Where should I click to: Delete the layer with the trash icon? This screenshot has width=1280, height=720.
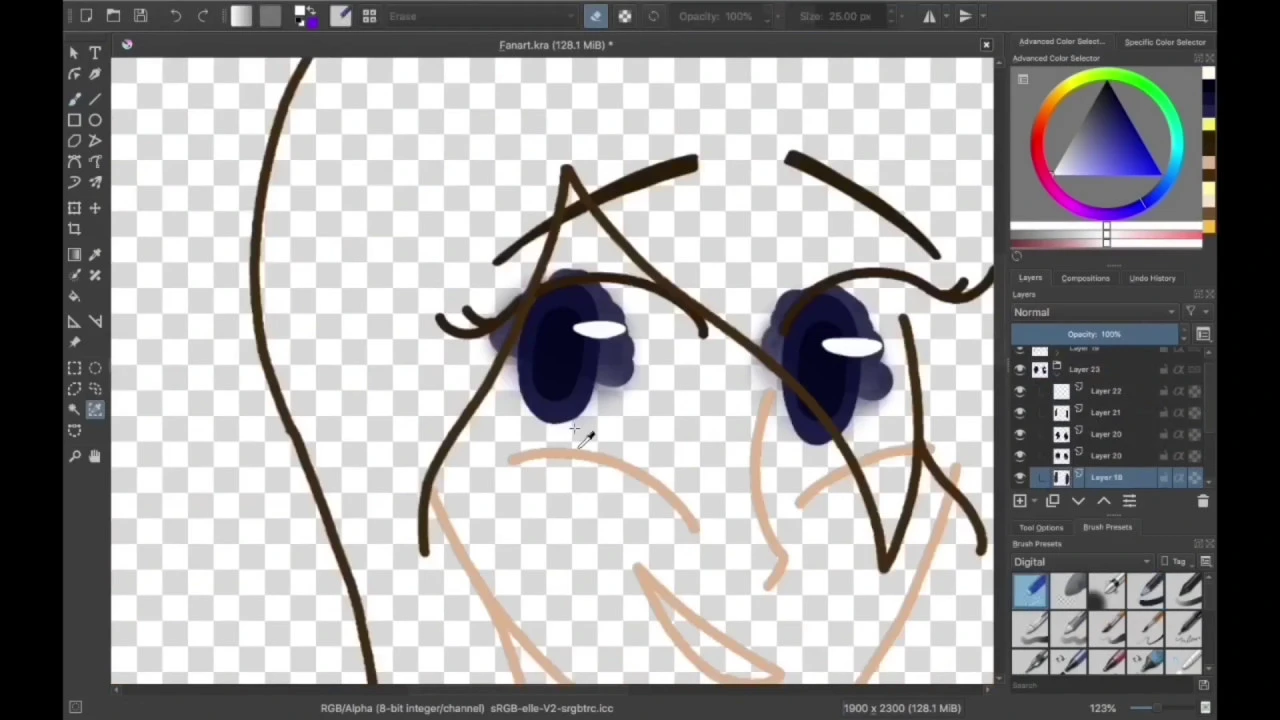(1203, 501)
